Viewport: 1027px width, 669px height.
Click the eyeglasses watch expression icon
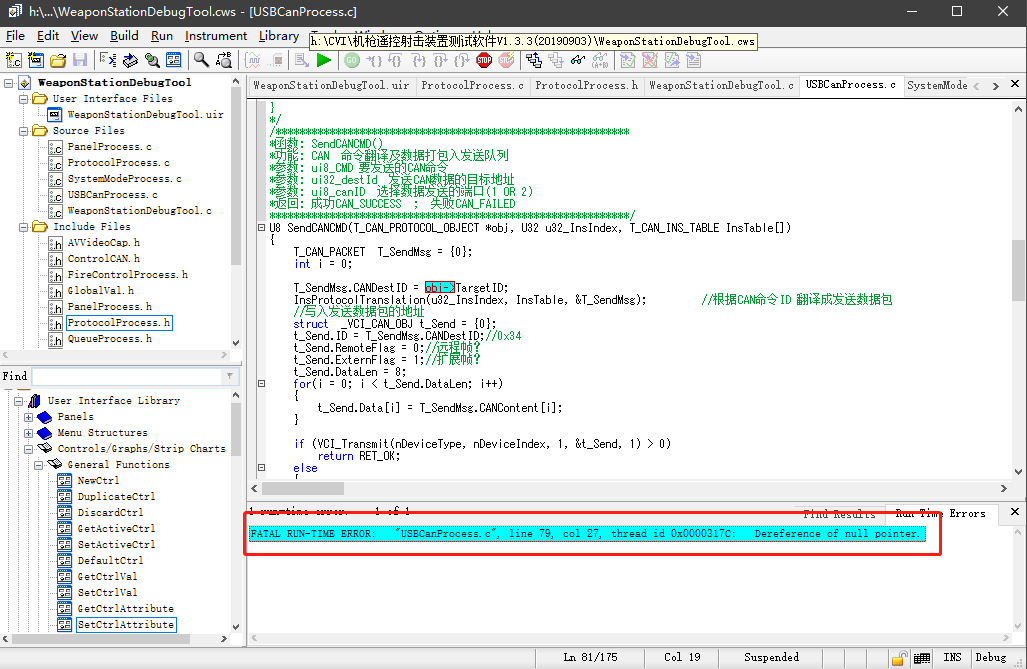pyautogui.click(x=578, y=60)
